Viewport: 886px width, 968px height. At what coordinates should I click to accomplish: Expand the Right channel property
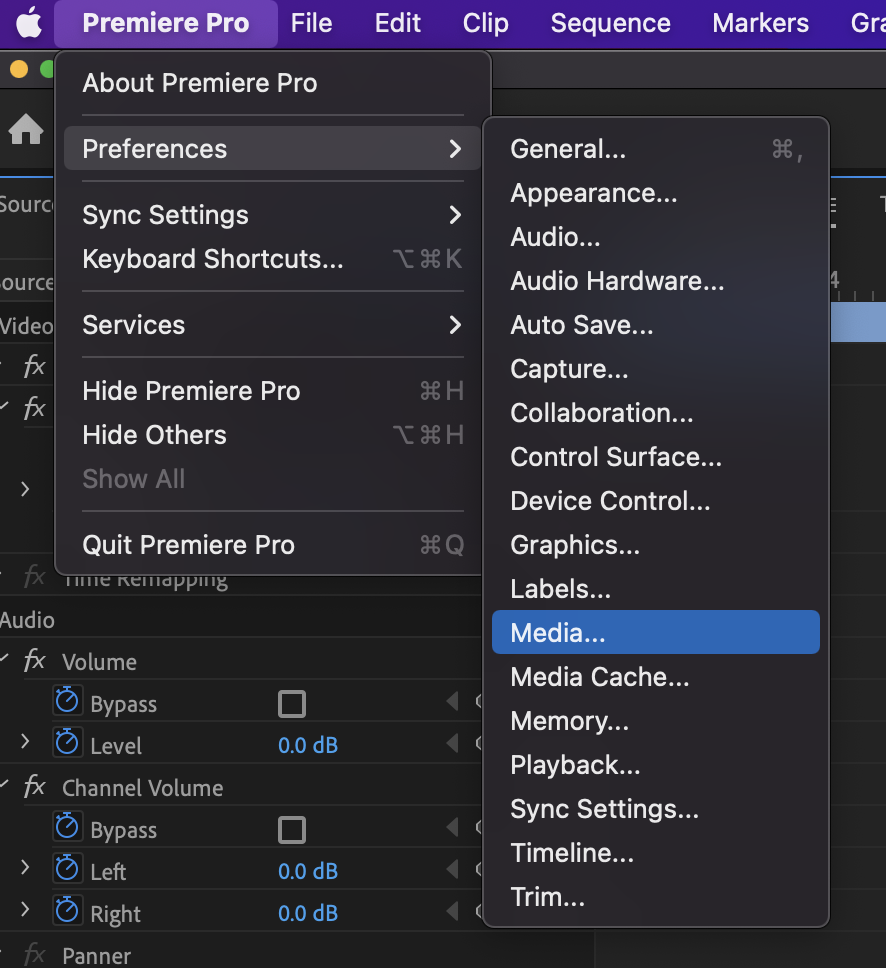[25, 909]
